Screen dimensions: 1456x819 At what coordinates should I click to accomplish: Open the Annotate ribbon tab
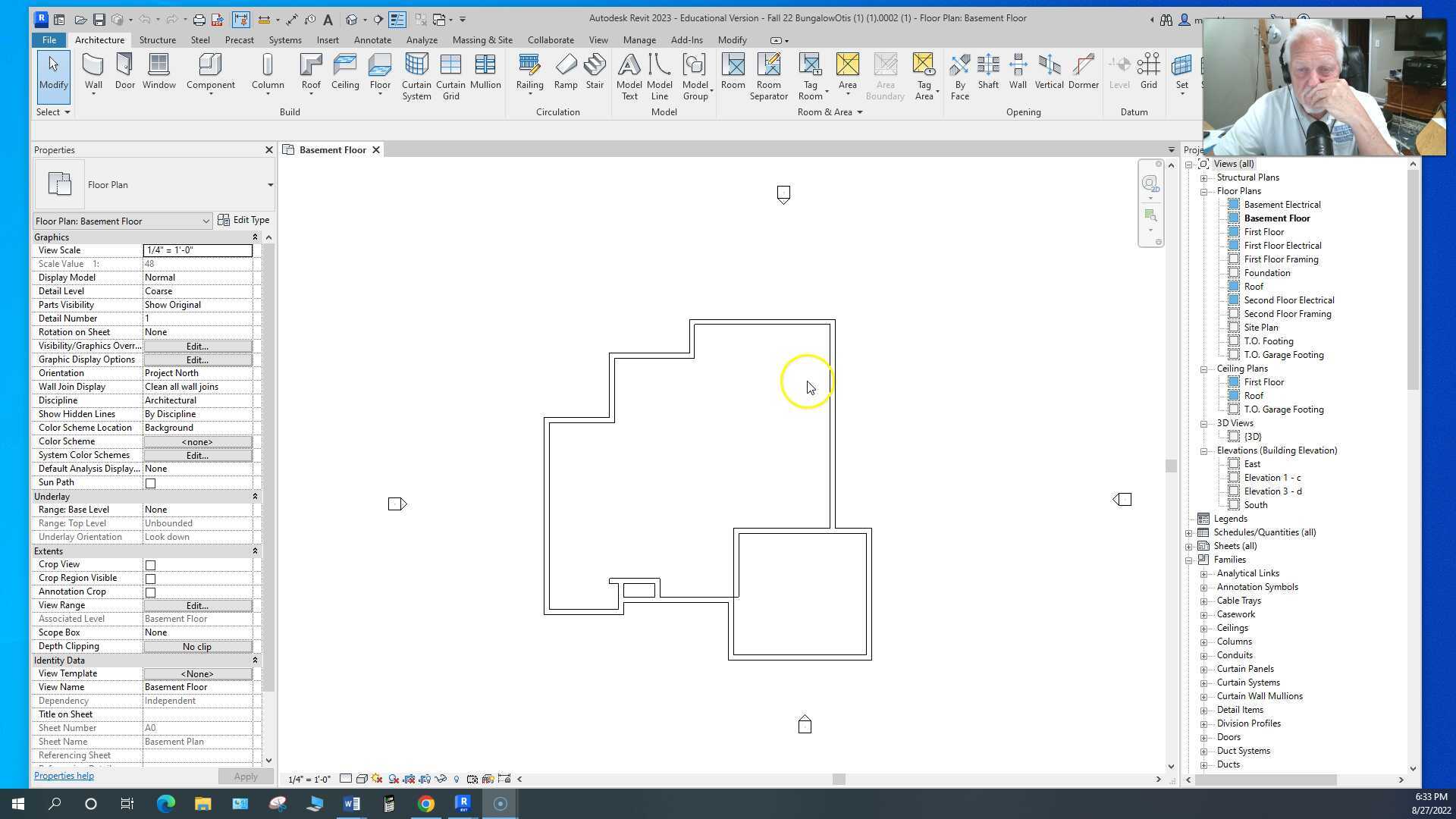(x=372, y=40)
